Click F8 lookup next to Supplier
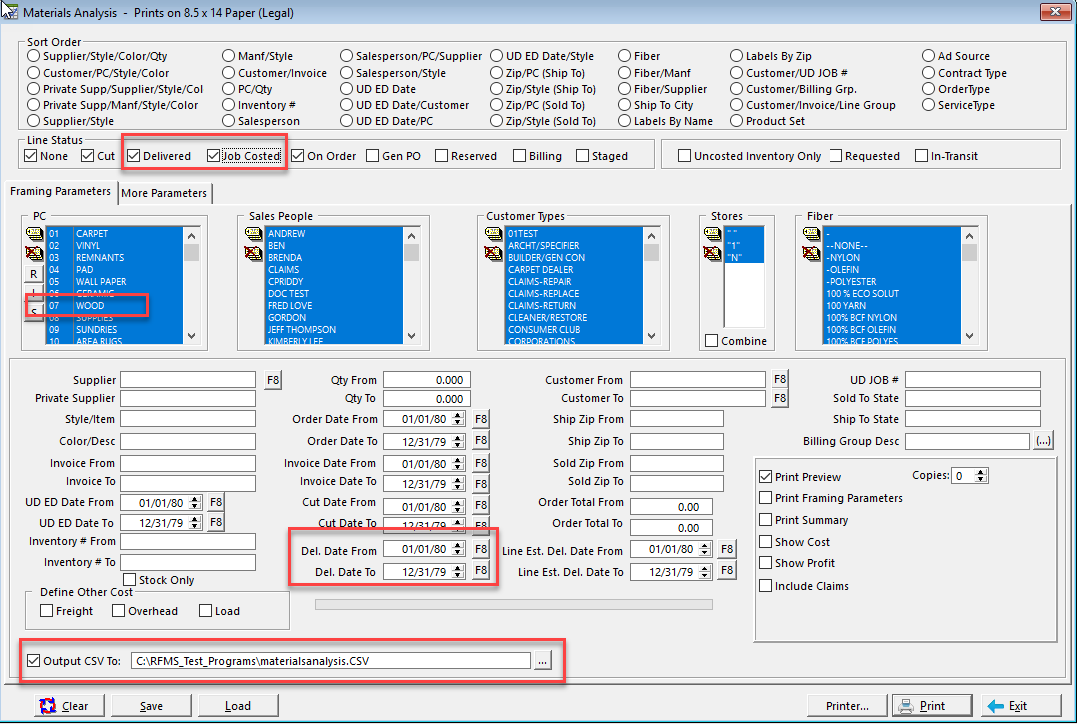Screen dimensions: 1077x724 pyautogui.click(x=273, y=380)
